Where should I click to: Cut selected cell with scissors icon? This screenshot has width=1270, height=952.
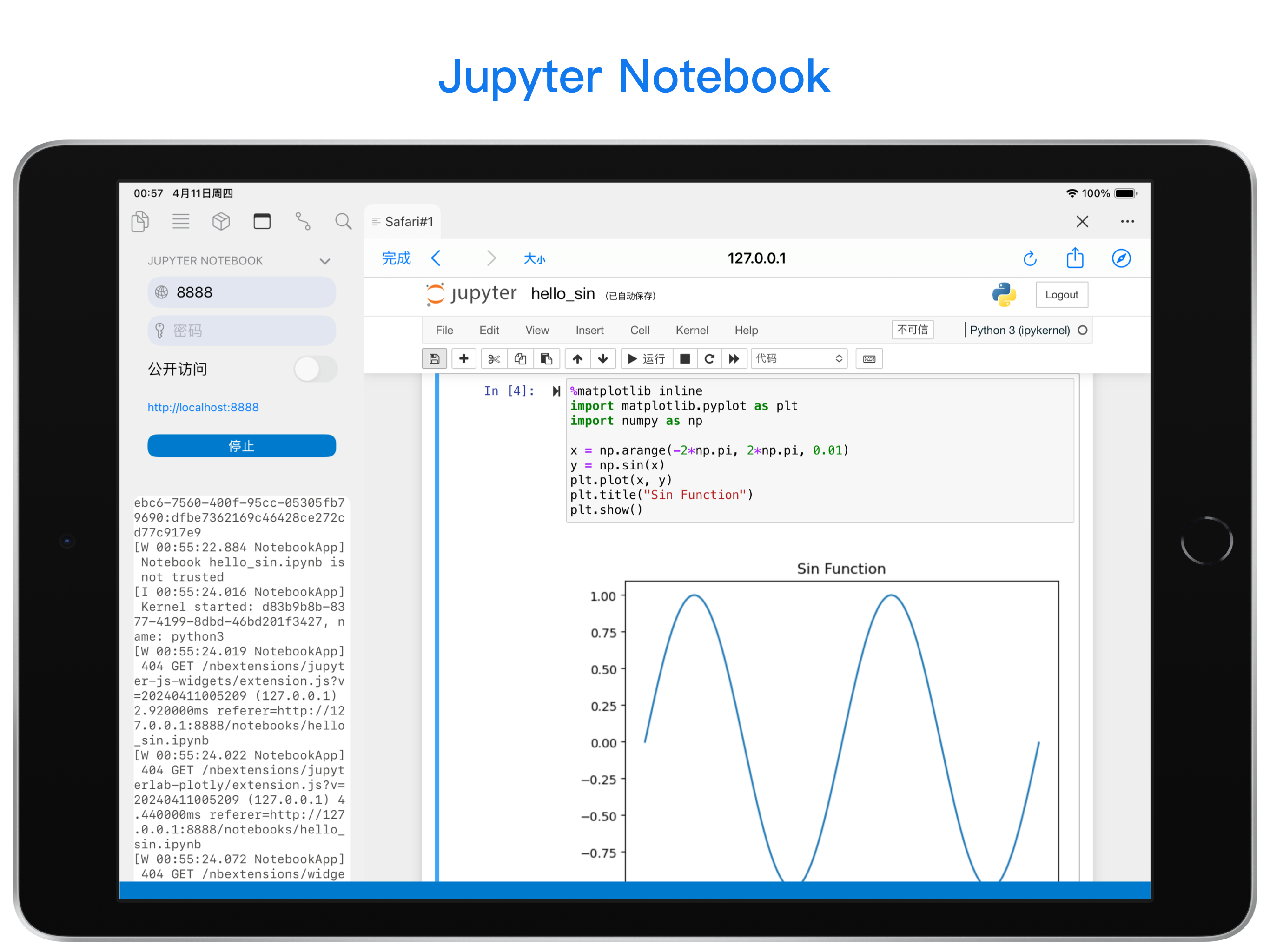point(493,359)
